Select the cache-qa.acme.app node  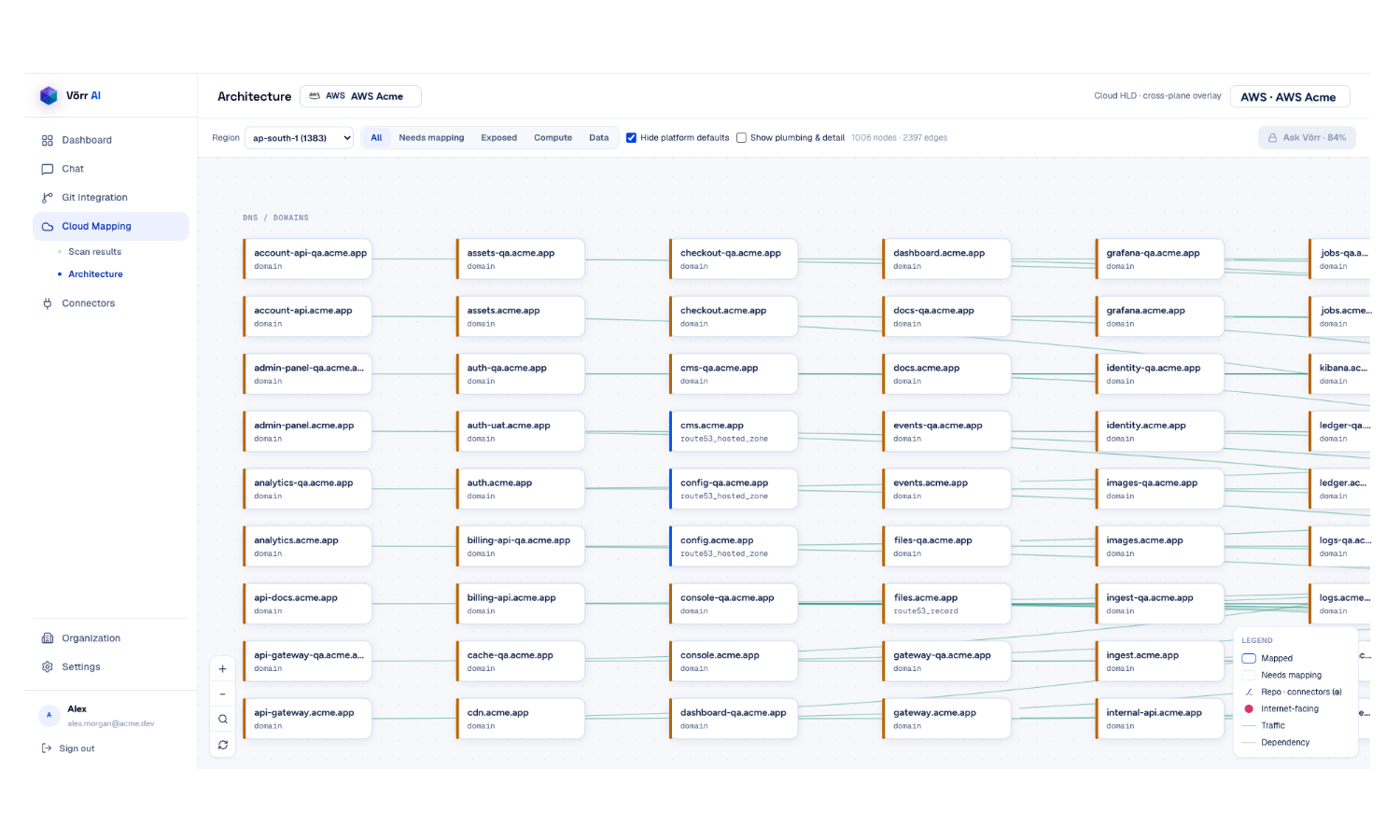(x=520, y=661)
